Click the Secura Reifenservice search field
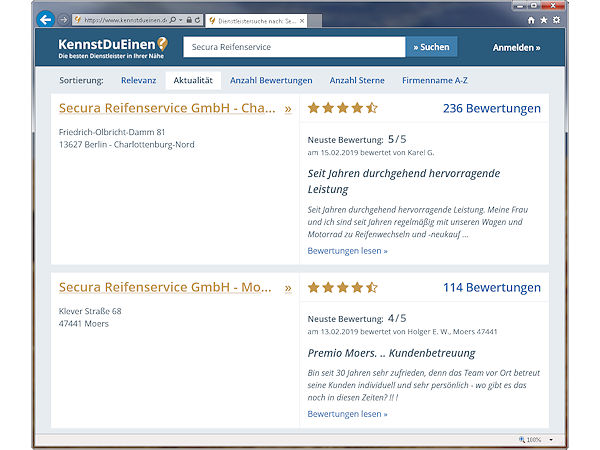This screenshot has height=450, width=600. tap(294, 47)
